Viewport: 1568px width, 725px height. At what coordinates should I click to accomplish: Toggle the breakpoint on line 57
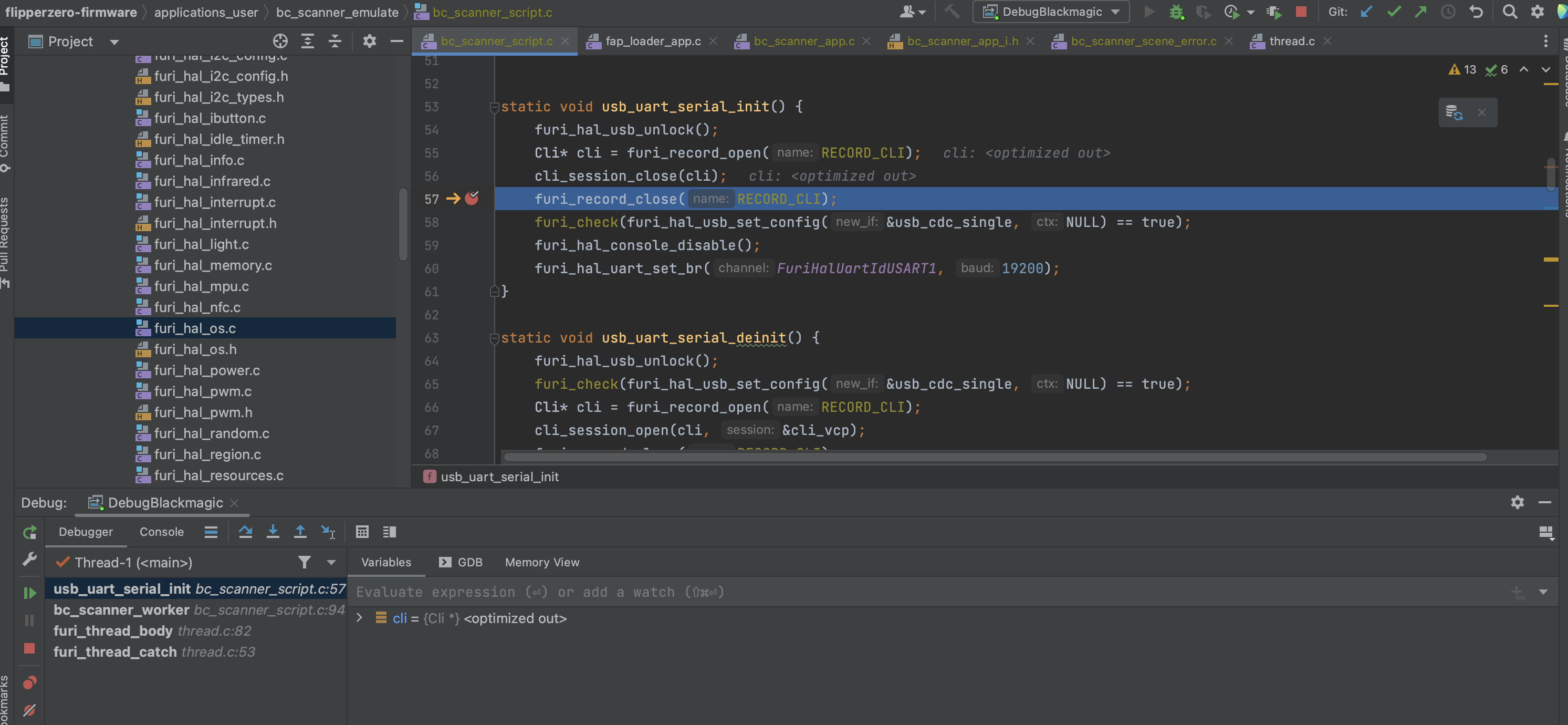point(472,199)
